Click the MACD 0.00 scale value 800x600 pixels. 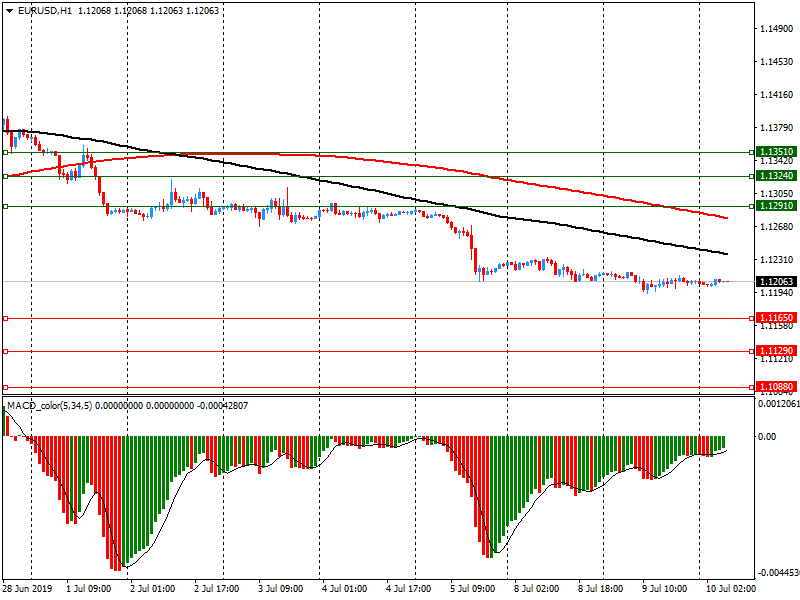(767, 436)
